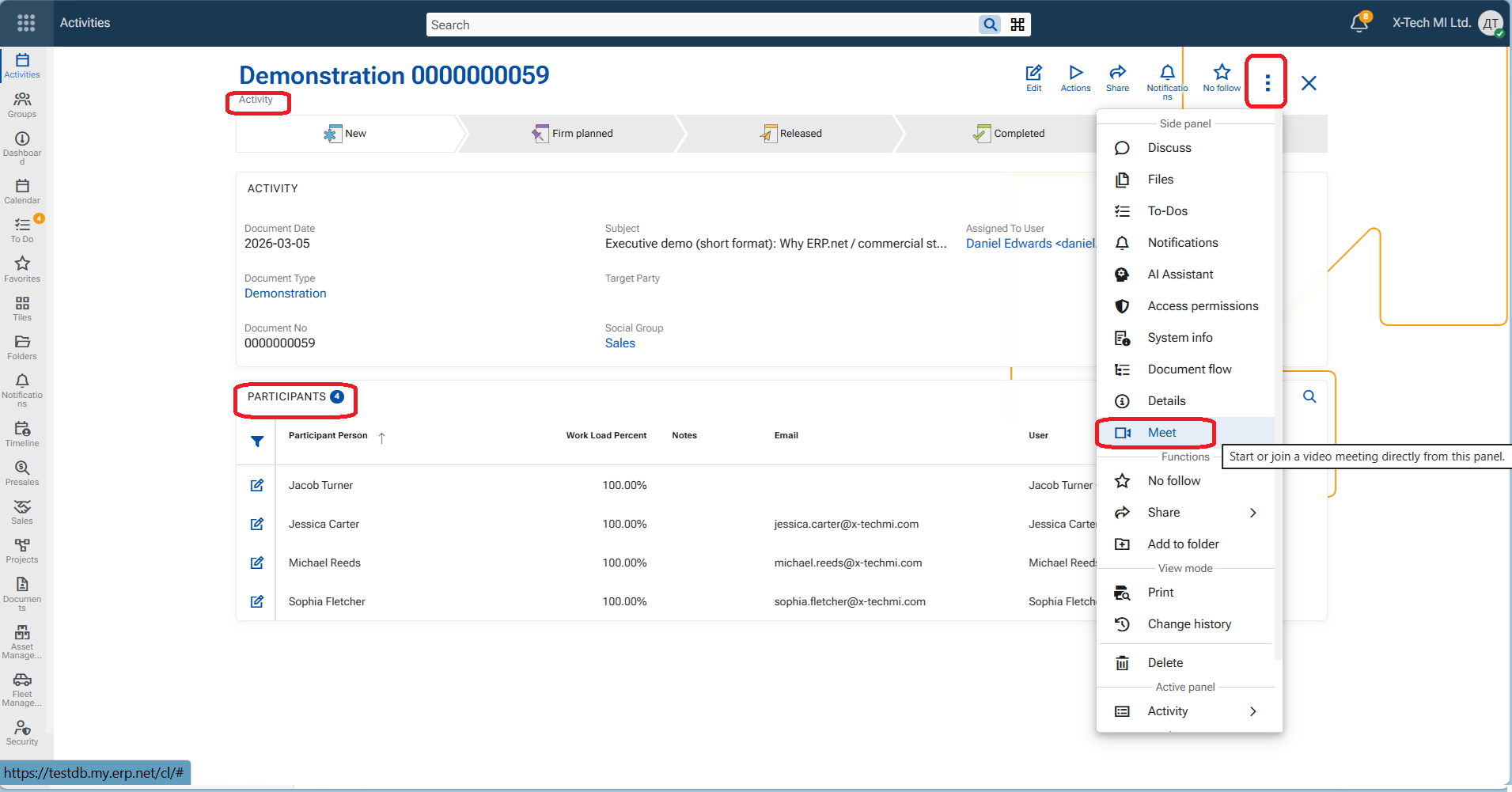1512x792 pixels.
Task: Choose Change history menu item
Action: 1188,624
